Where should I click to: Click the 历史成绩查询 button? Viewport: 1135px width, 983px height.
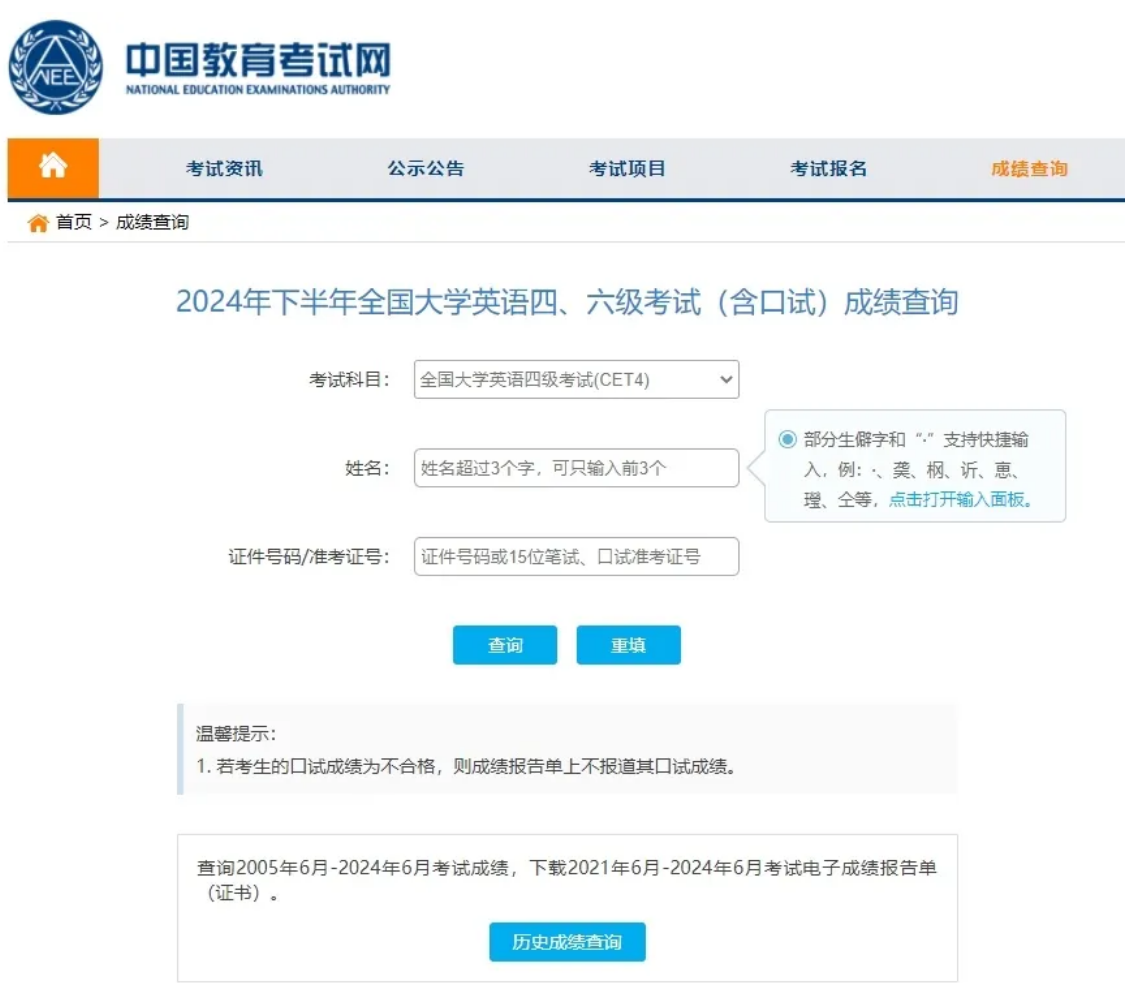pos(567,942)
